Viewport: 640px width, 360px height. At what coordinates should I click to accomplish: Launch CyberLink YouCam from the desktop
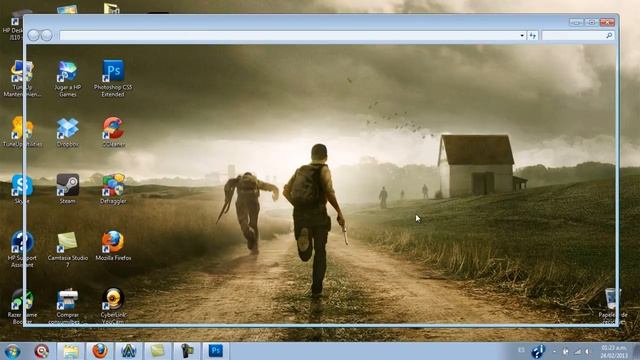point(113,306)
